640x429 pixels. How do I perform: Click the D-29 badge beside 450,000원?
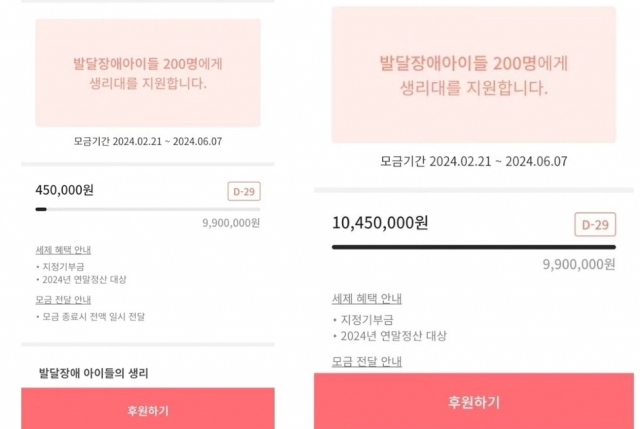(244, 191)
